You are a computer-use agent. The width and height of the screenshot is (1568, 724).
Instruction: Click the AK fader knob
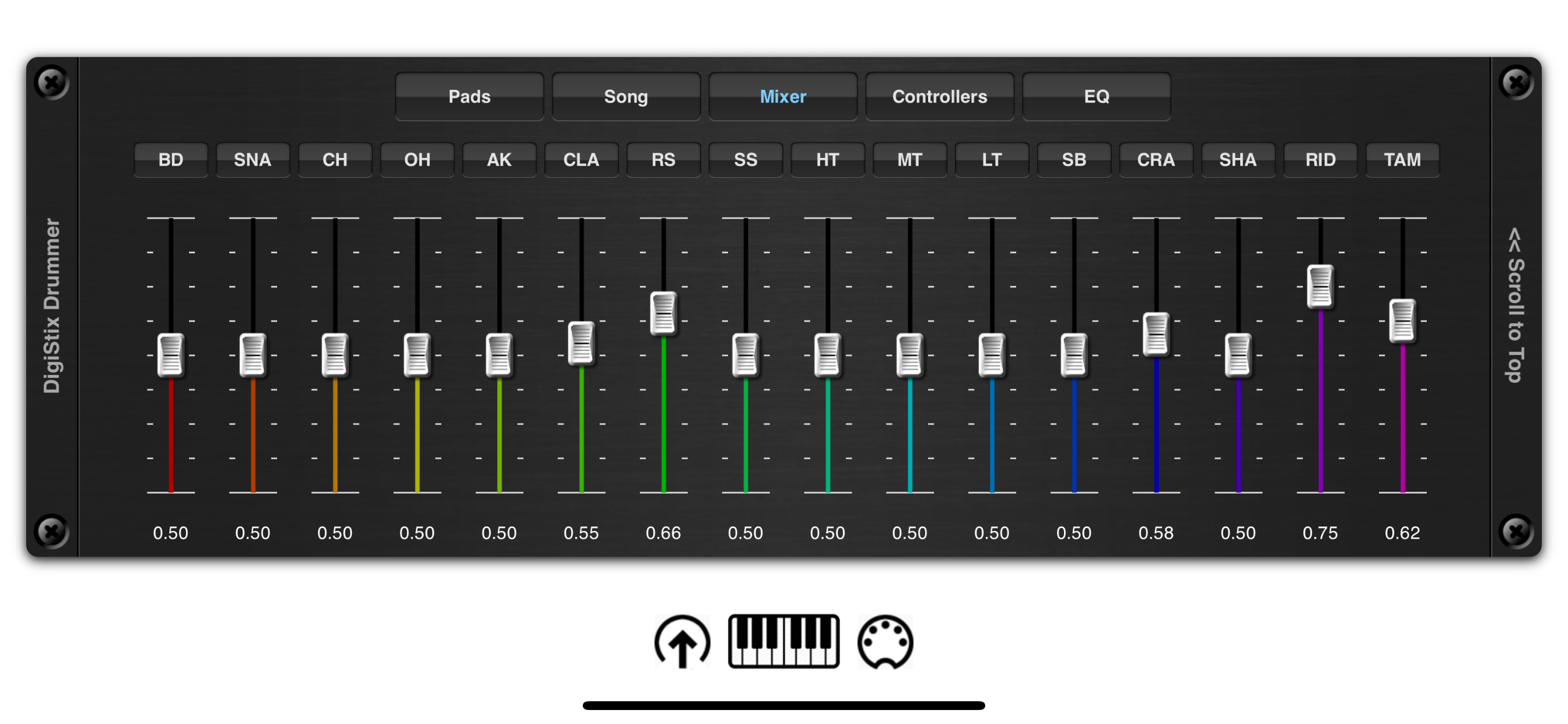(x=499, y=354)
